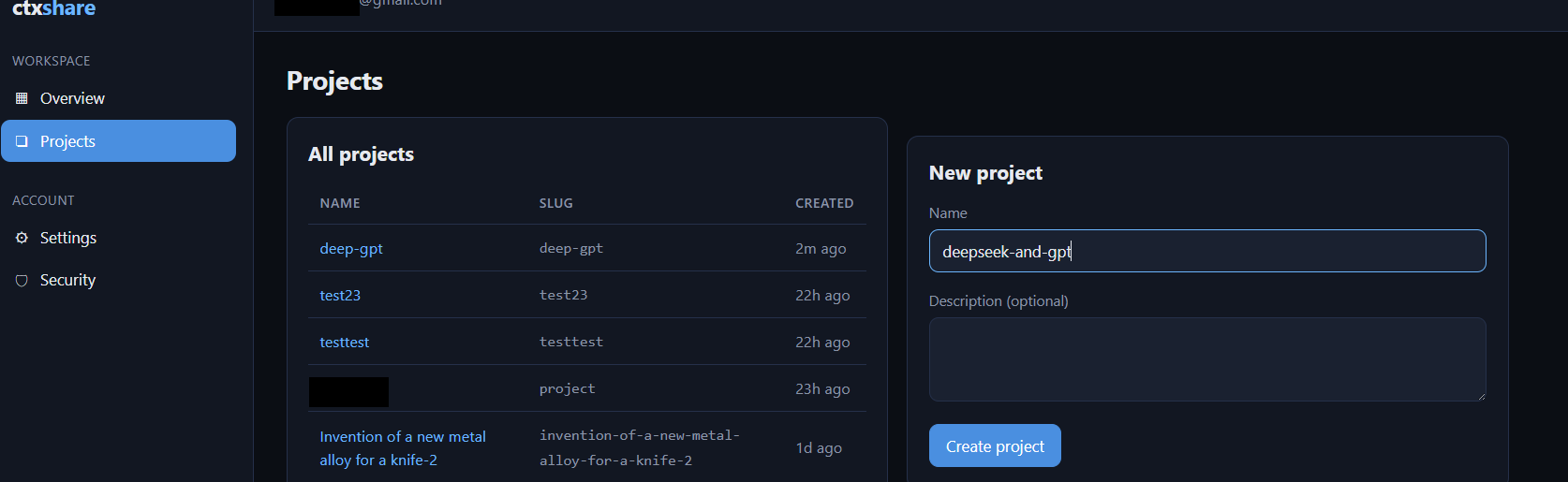Open the testtest project
The height and width of the screenshot is (482, 1568).
click(x=344, y=342)
